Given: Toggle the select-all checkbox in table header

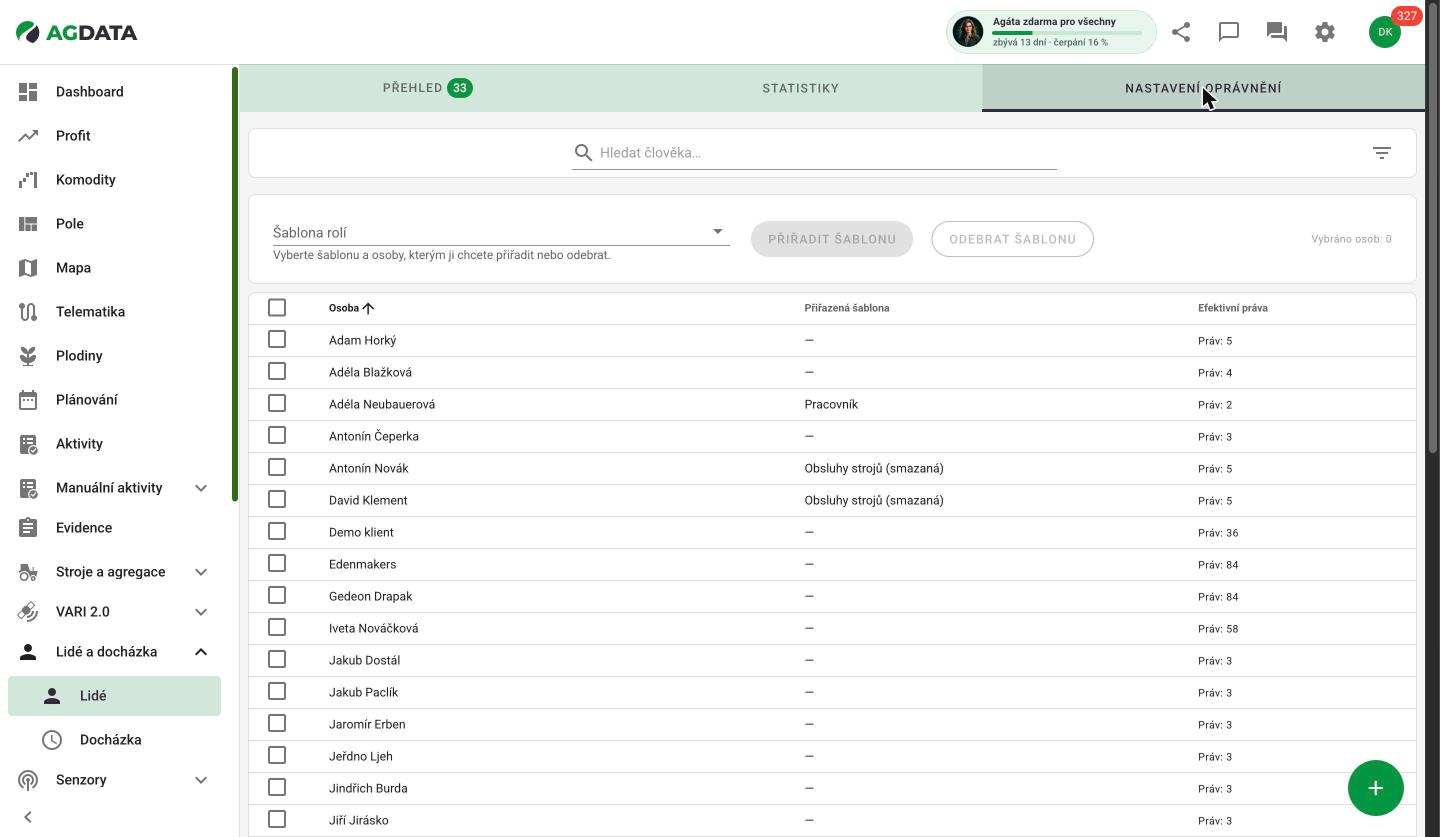Looking at the screenshot, I should coord(277,307).
